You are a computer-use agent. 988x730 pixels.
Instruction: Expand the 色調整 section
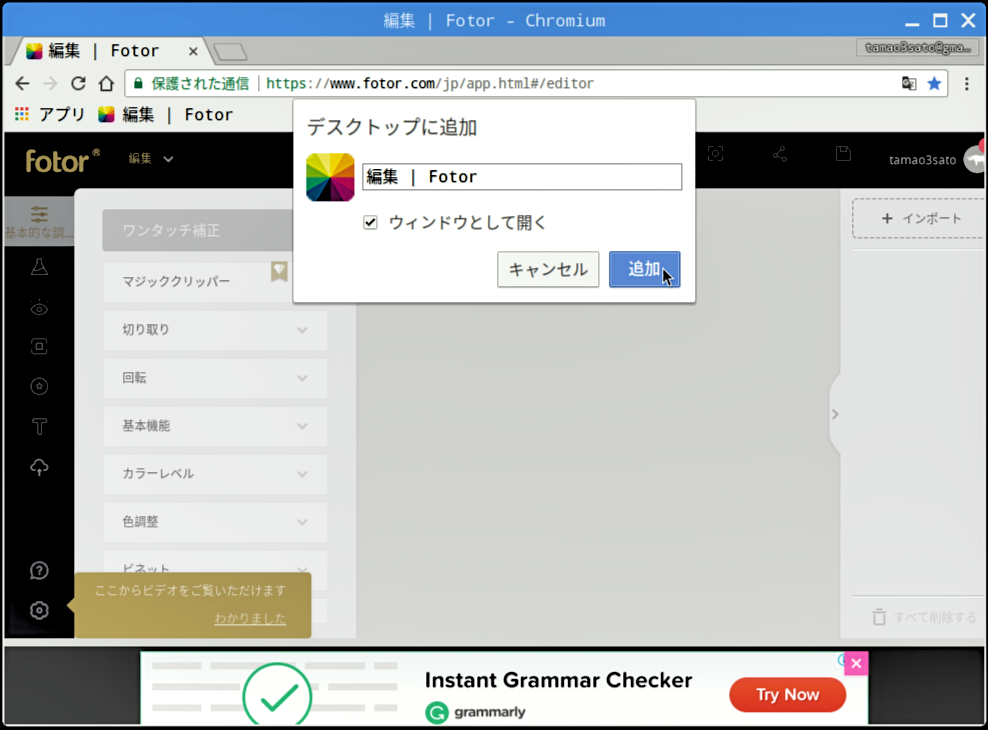tap(215, 522)
